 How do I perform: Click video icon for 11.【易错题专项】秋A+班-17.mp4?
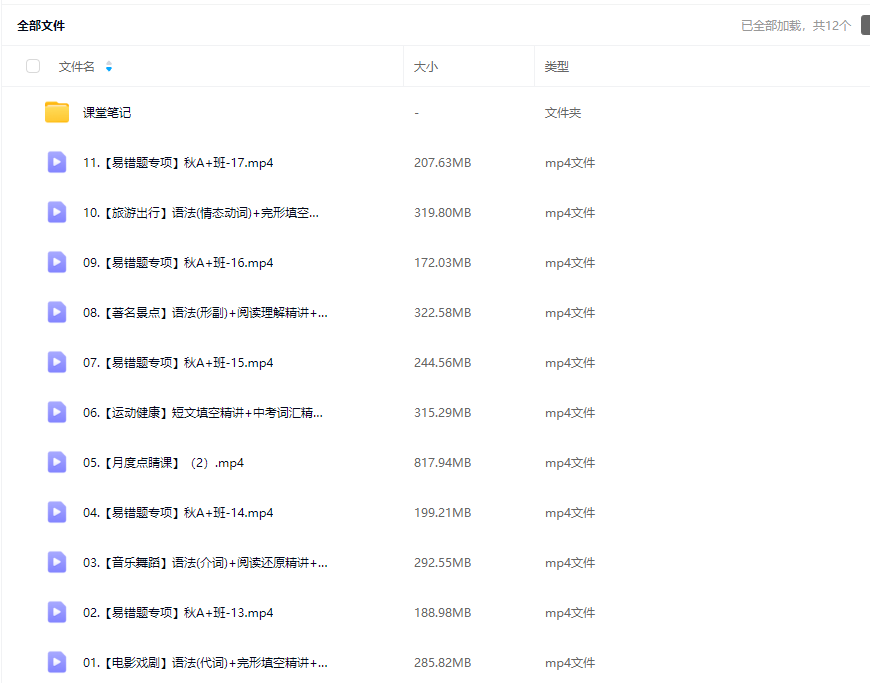(57, 162)
